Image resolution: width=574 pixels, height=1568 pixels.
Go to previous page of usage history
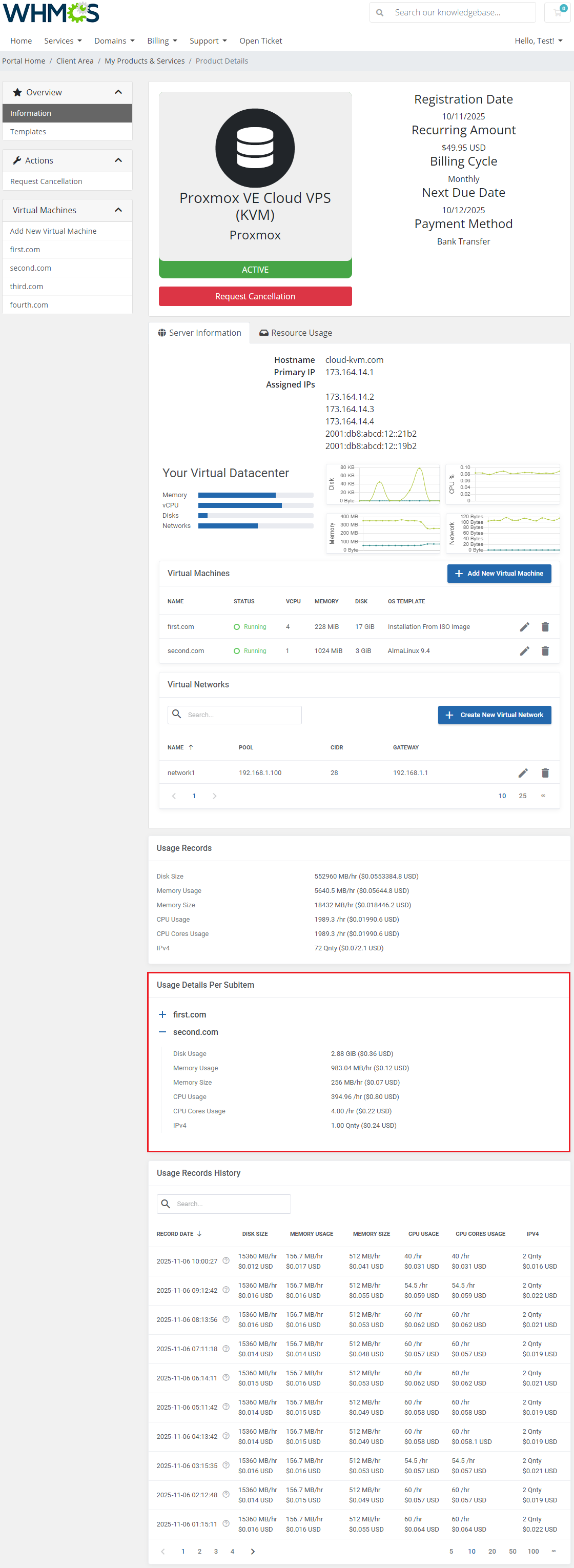162,1552
